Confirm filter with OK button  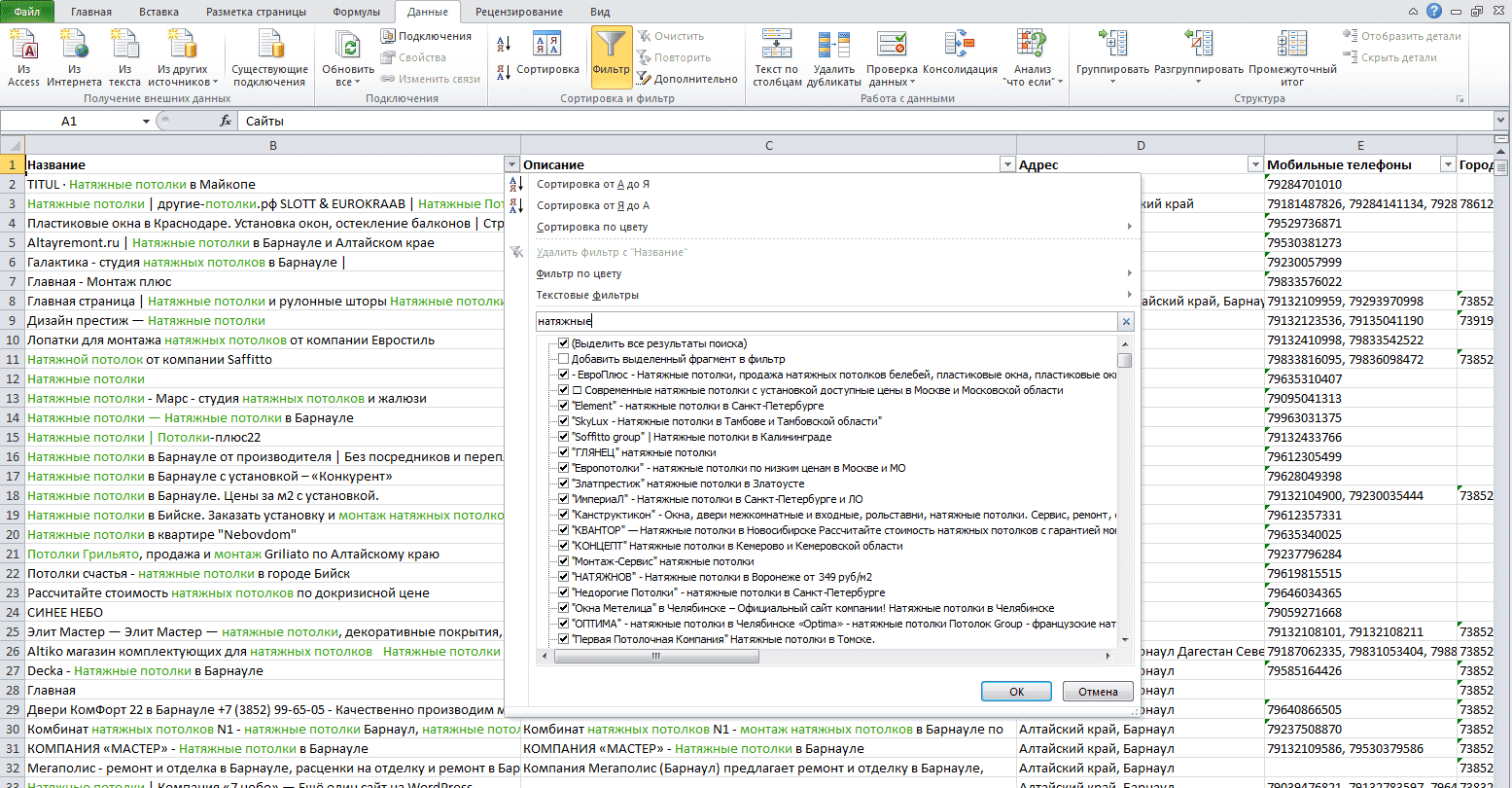pyautogui.click(x=1016, y=692)
